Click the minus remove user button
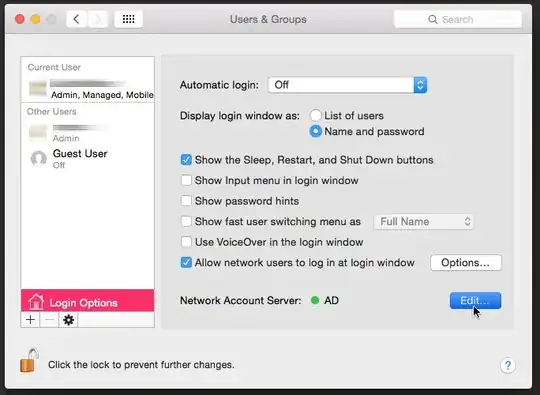 [49, 320]
